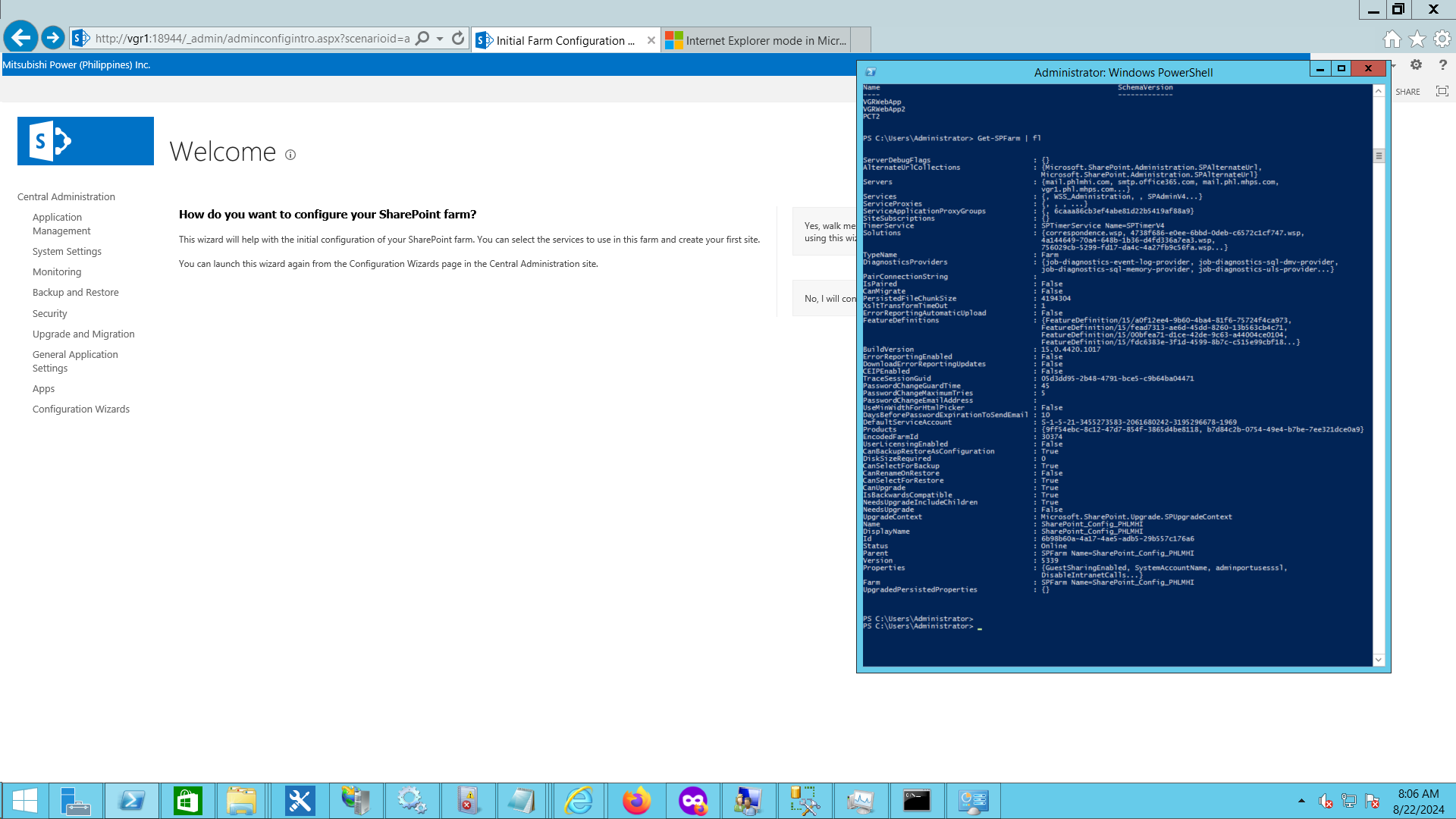
Task: Click the SharePoint help question mark
Action: click(1442, 65)
